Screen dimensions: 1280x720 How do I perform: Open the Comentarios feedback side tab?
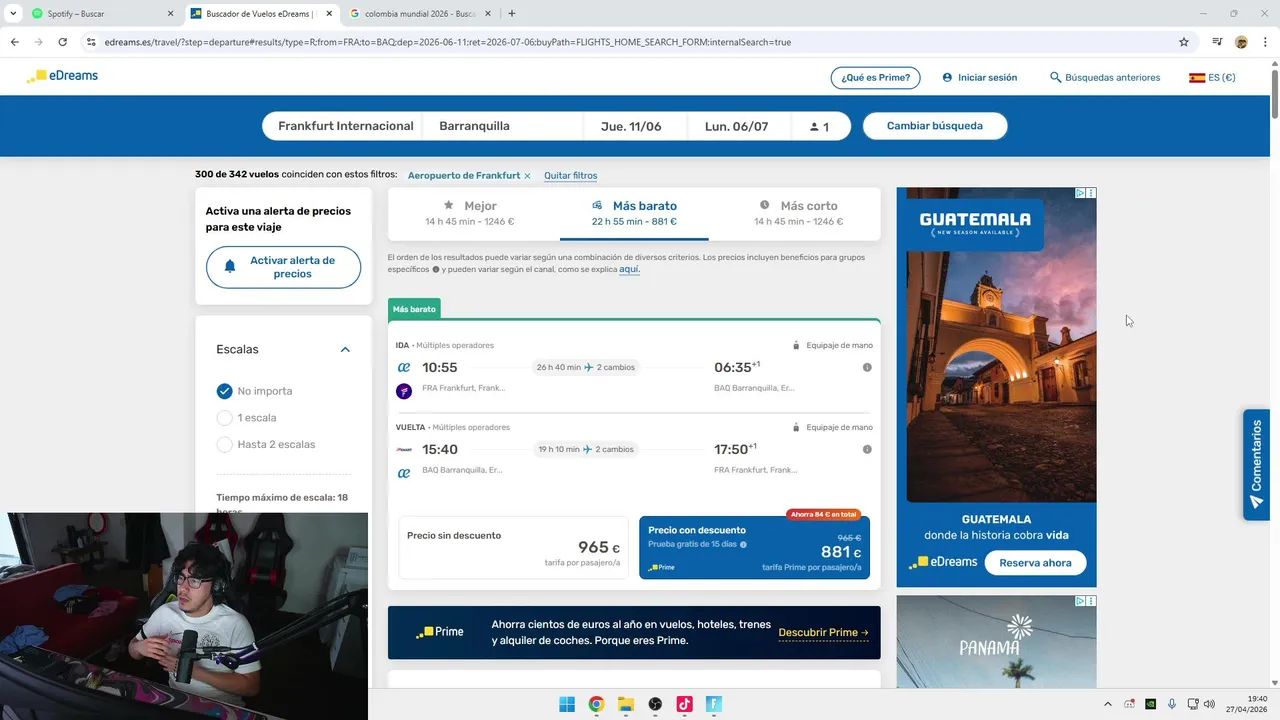point(1256,464)
